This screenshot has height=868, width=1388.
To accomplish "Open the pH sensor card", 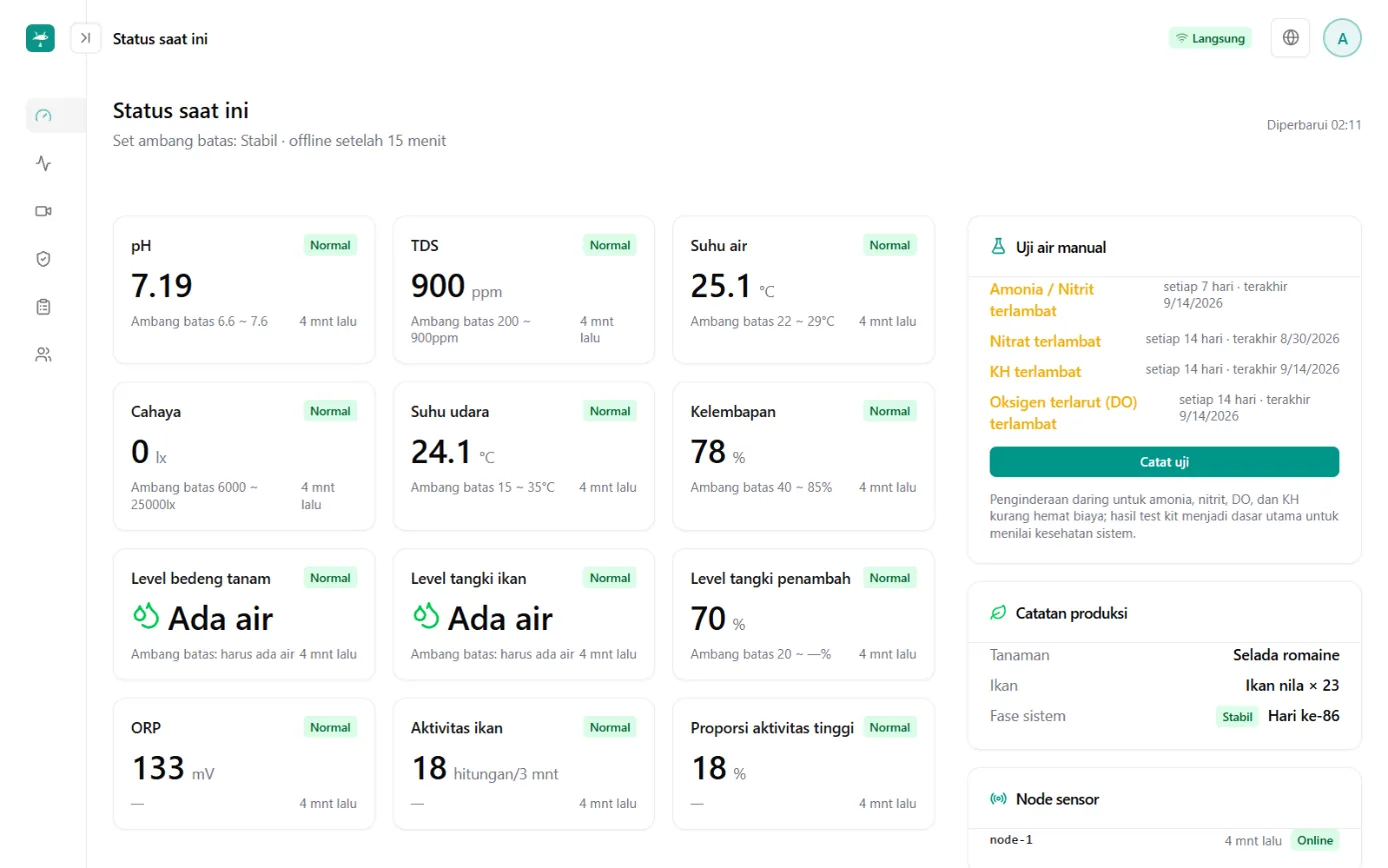I will point(244,290).
